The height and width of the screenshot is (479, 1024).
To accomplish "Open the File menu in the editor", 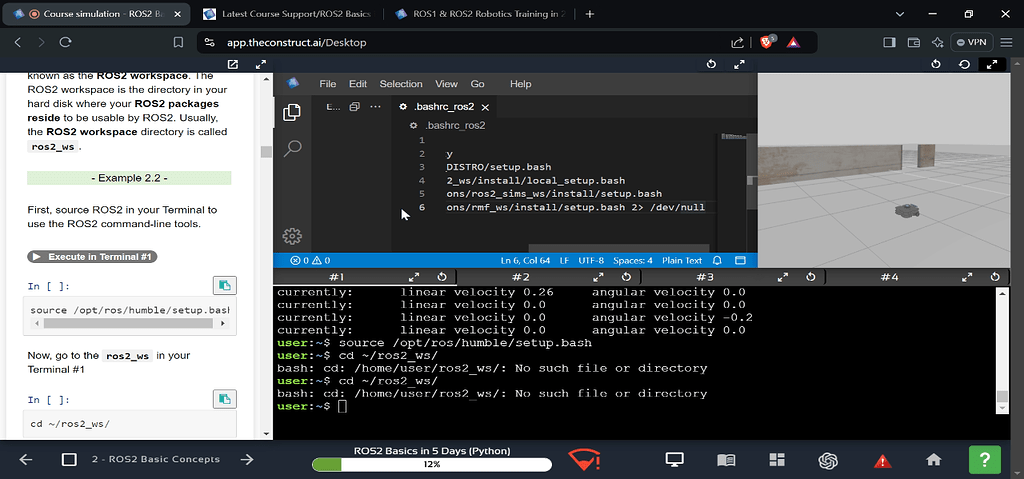I will click(x=327, y=84).
